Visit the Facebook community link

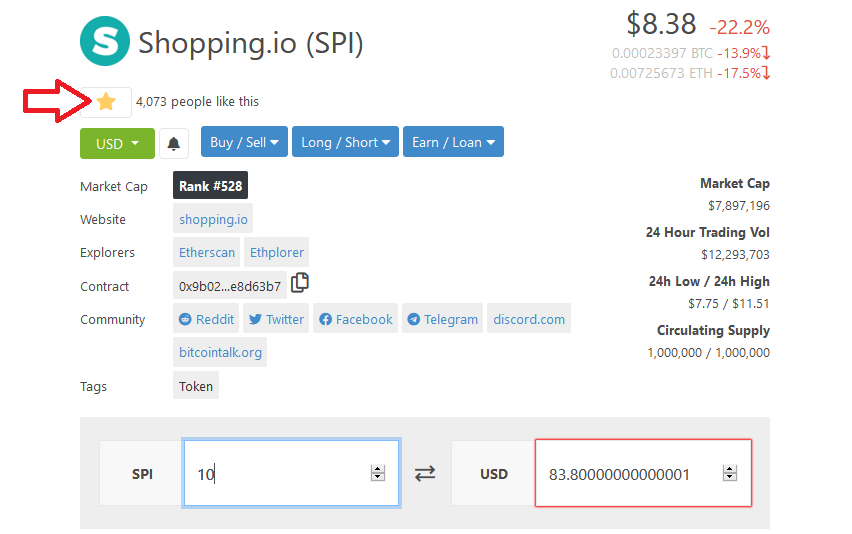point(355,319)
